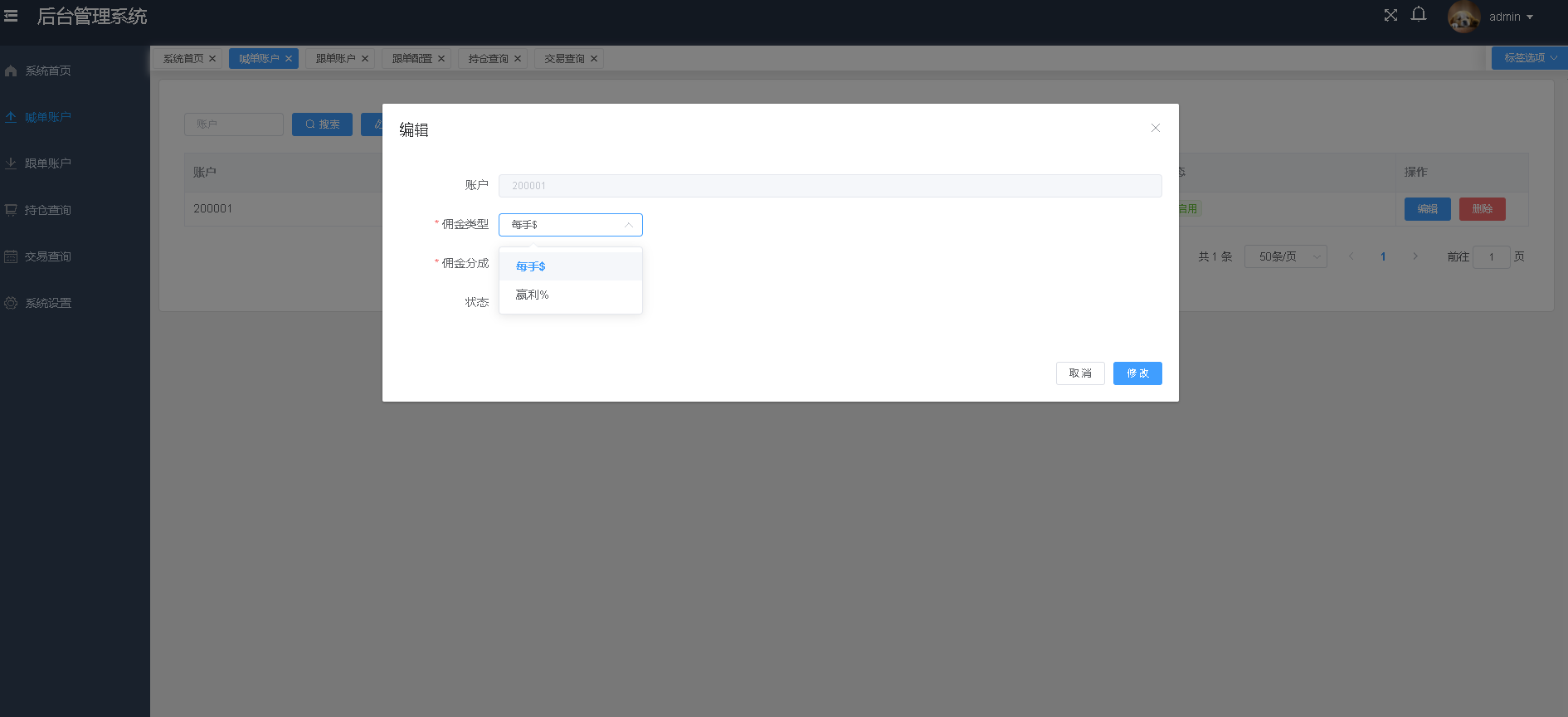Close the 持仓查询 tab with its X
This screenshot has width=1568, height=717.
(x=518, y=59)
